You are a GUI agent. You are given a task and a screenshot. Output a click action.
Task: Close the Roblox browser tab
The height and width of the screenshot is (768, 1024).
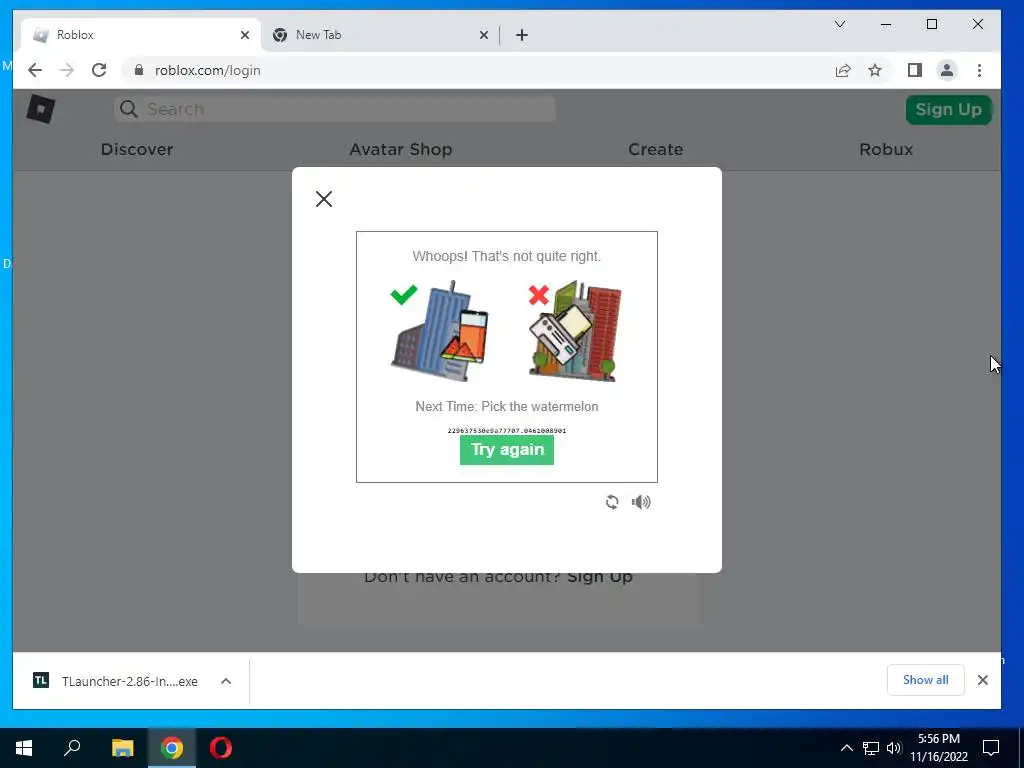pos(245,35)
